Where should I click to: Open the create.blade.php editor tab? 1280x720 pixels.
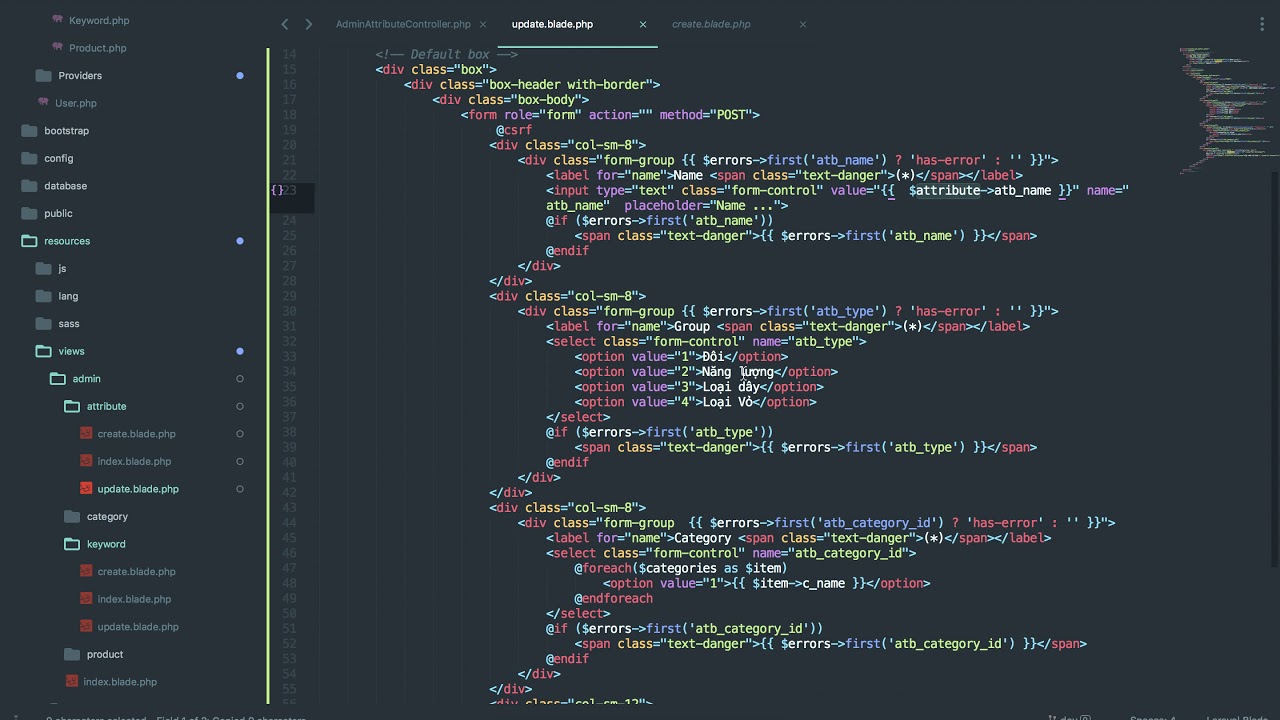pyautogui.click(x=711, y=24)
